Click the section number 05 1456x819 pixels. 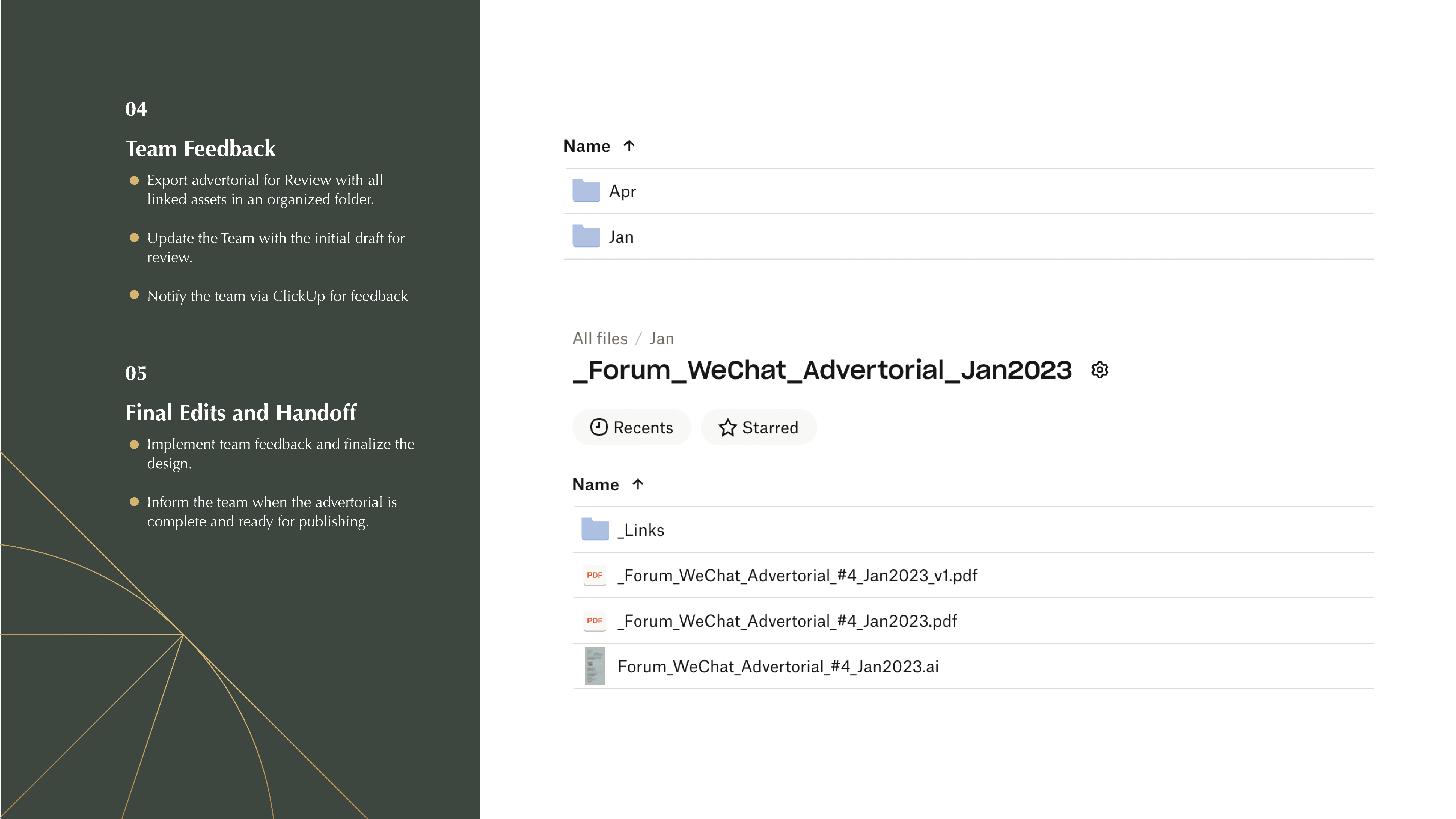point(136,373)
